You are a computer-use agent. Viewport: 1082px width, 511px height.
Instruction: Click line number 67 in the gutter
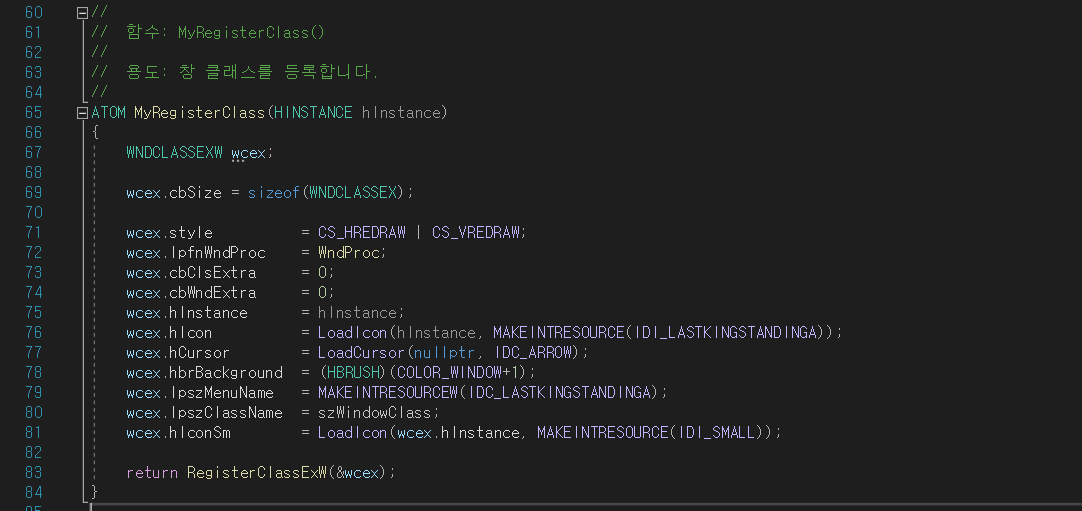click(x=33, y=152)
